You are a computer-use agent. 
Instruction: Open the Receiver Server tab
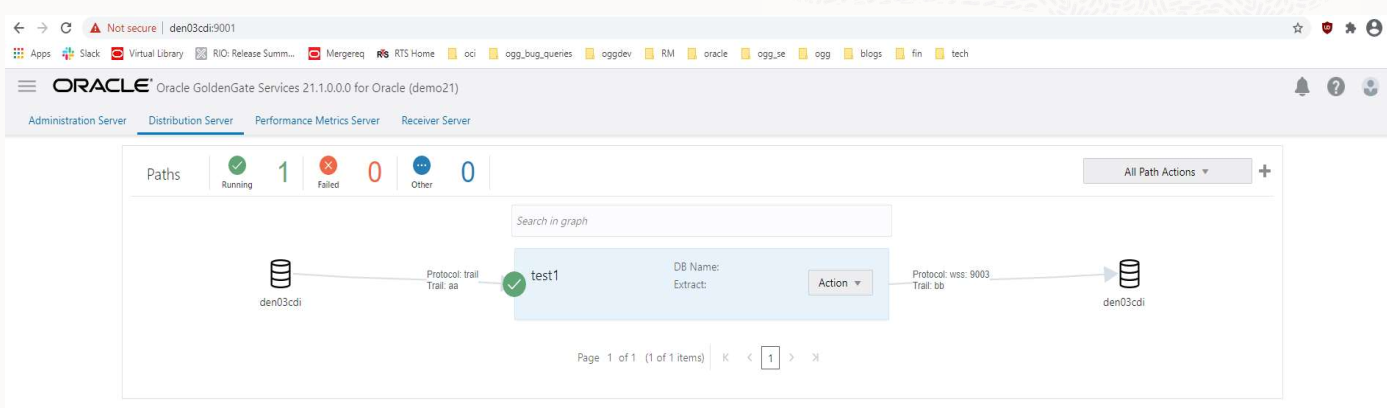point(435,121)
